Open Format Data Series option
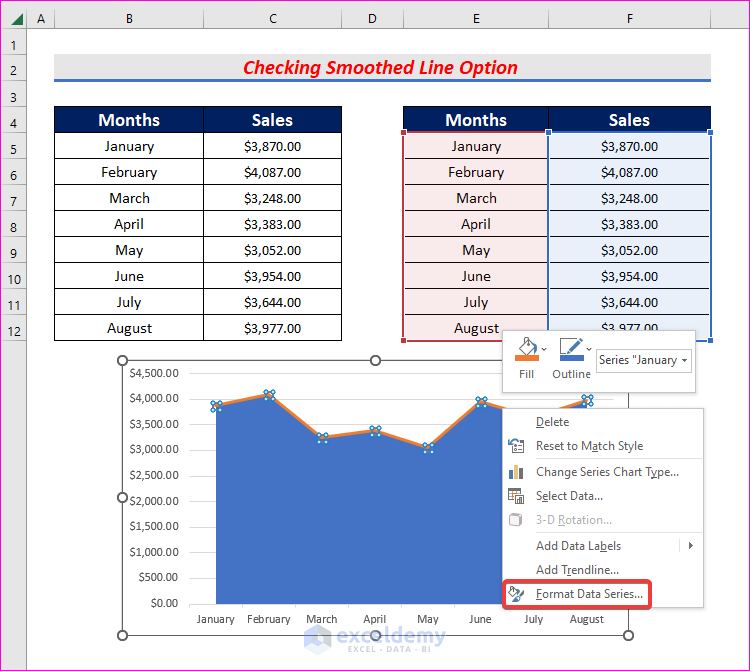 coord(589,594)
